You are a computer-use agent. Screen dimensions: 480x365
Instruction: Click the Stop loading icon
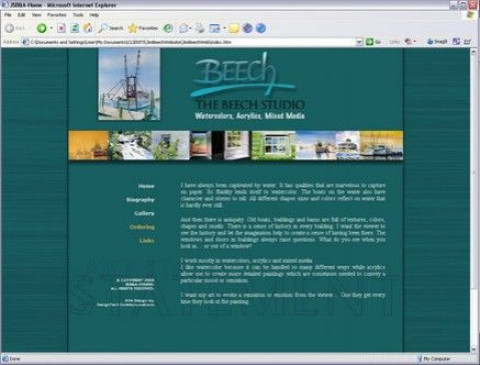click(x=61, y=28)
